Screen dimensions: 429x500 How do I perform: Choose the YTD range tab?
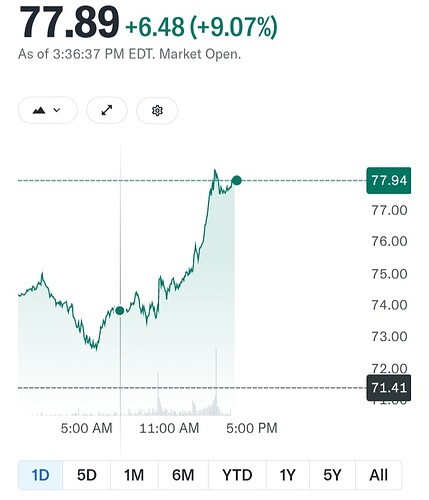[237, 475]
